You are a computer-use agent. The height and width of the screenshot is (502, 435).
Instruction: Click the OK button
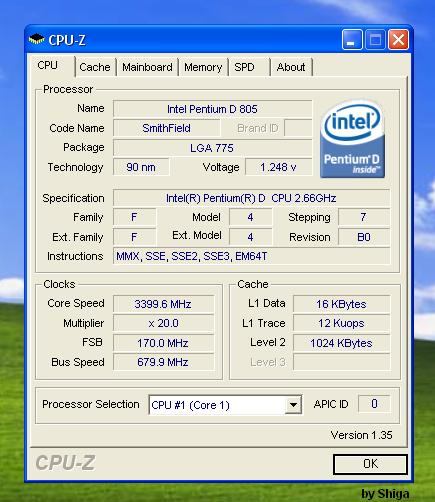(370, 464)
